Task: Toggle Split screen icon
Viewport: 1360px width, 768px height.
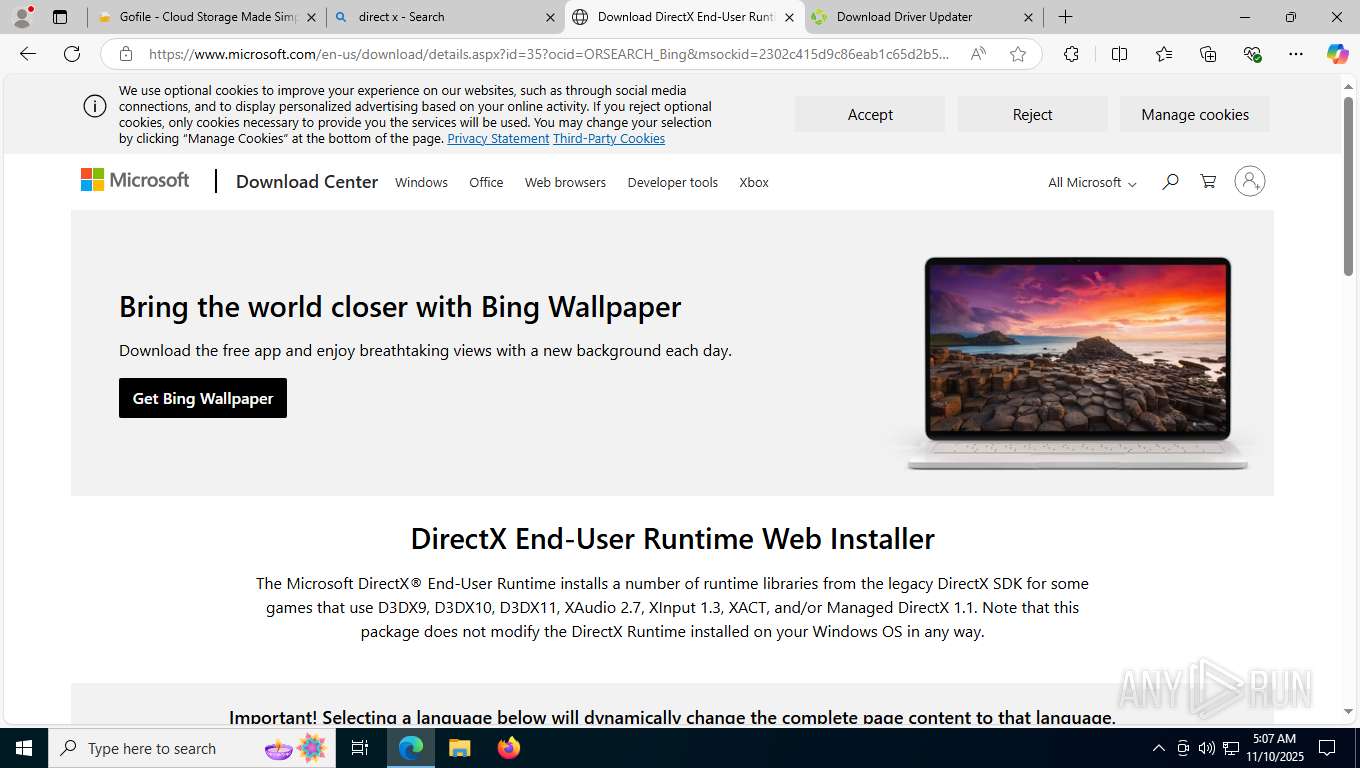Action: (1119, 54)
